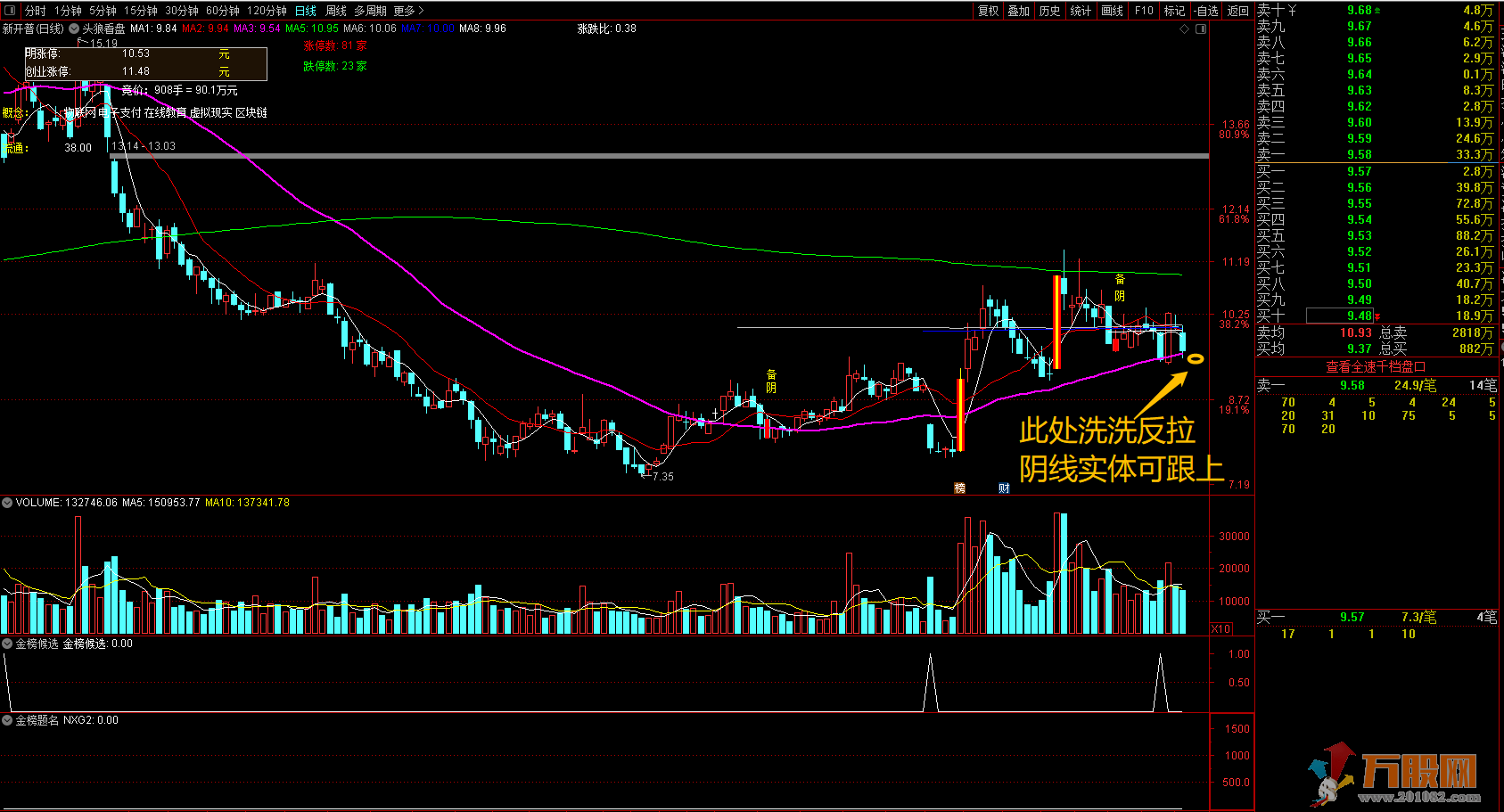
Task: Open the 画线 drawing tools
Action: (x=1112, y=11)
